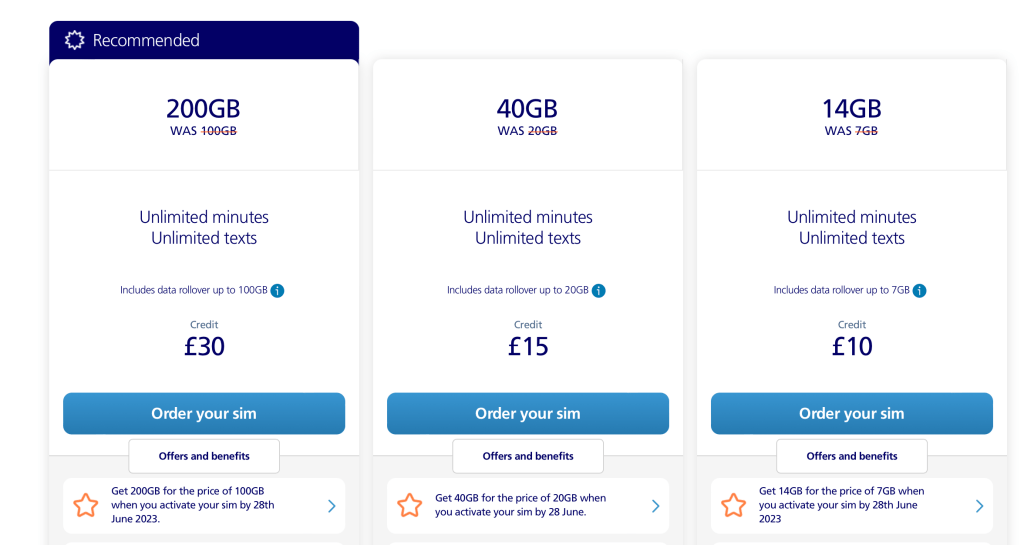The image size is (1024, 545).
Task: Select the 'Get 200GB for the price of 100GB' offer text
Action: (193, 505)
